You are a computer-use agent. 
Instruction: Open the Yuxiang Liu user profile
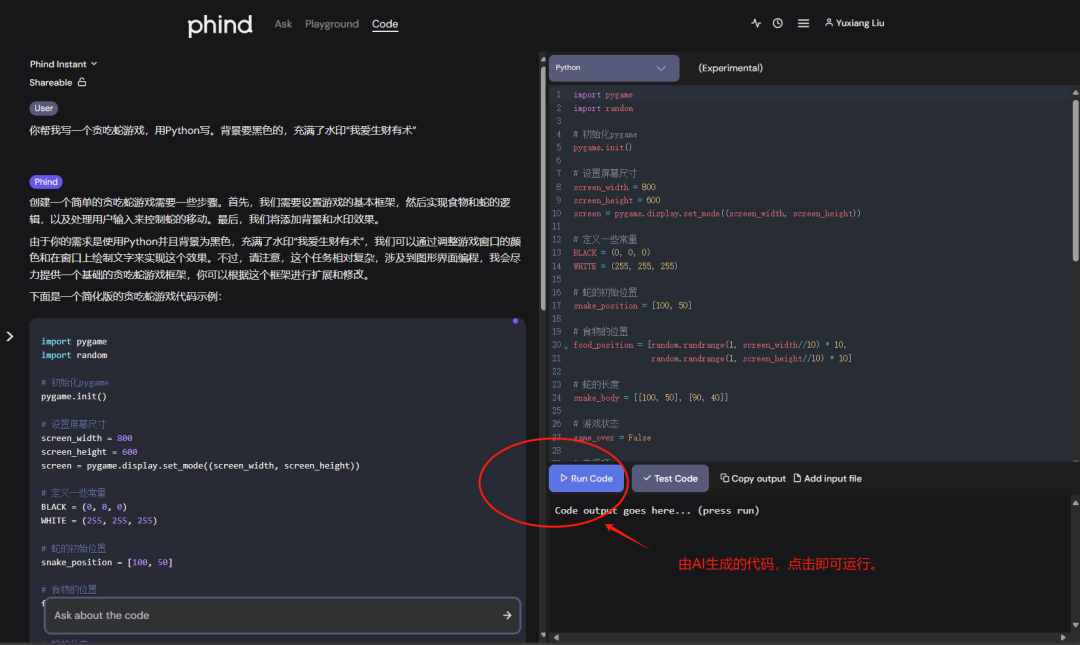pyautogui.click(x=854, y=23)
